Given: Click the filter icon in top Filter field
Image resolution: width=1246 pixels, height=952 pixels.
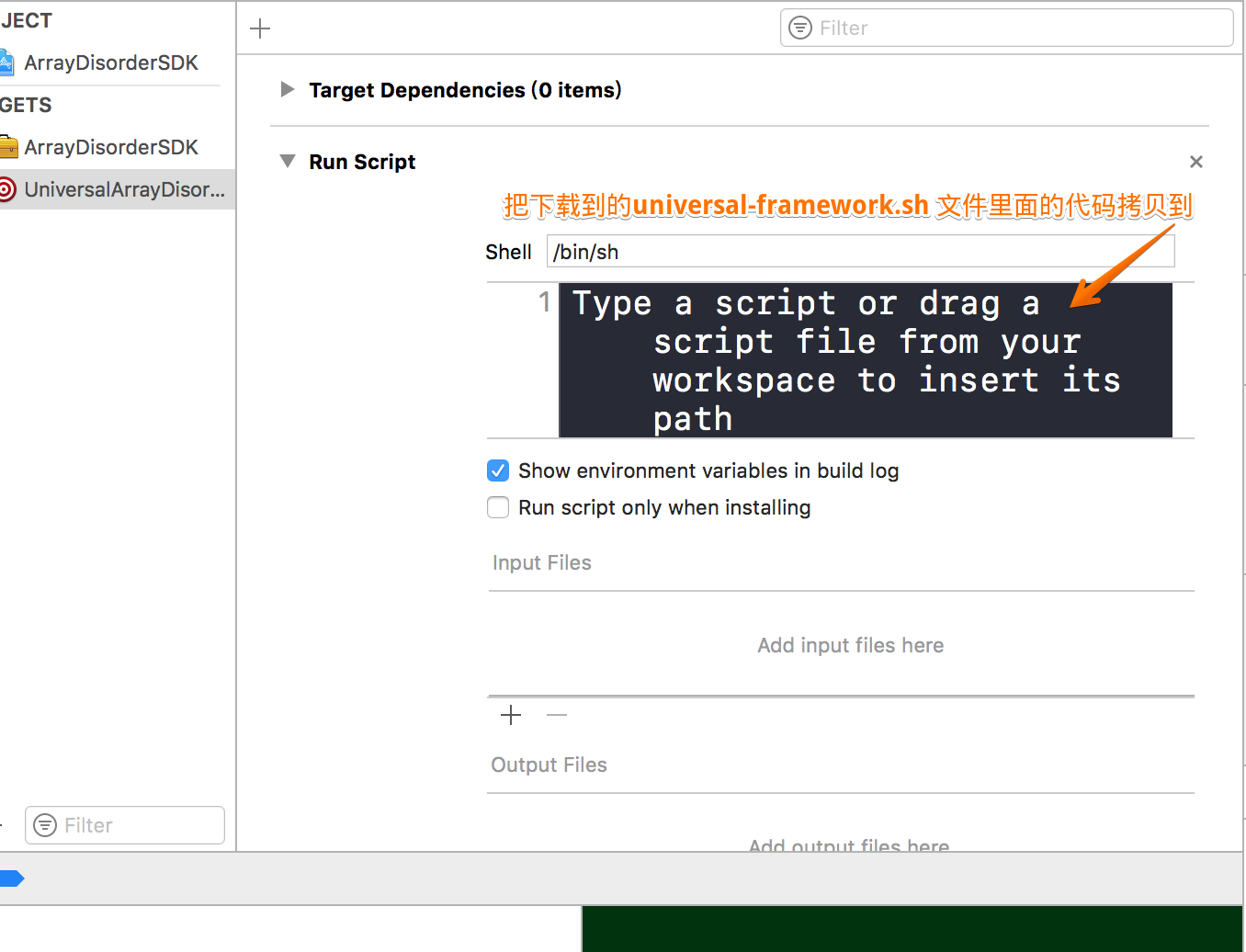Looking at the screenshot, I should (x=800, y=28).
